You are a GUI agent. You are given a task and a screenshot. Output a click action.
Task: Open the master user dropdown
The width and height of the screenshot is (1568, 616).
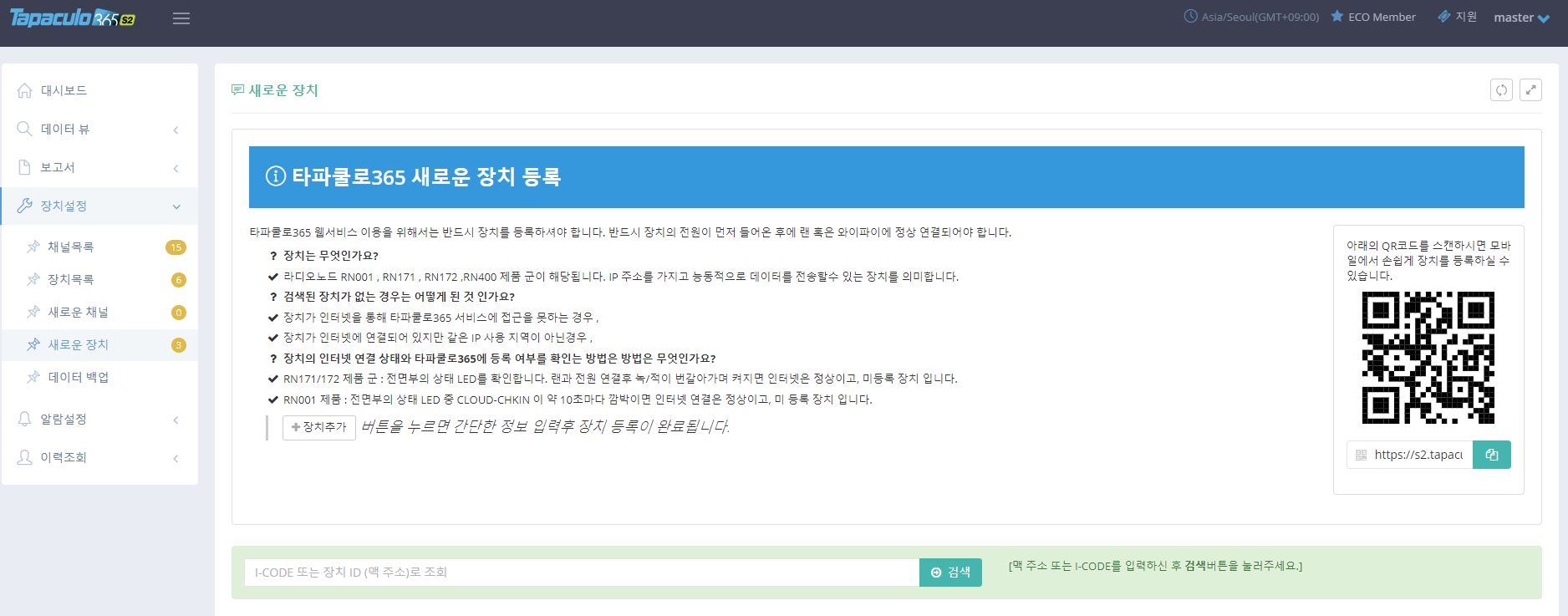[1521, 18]
